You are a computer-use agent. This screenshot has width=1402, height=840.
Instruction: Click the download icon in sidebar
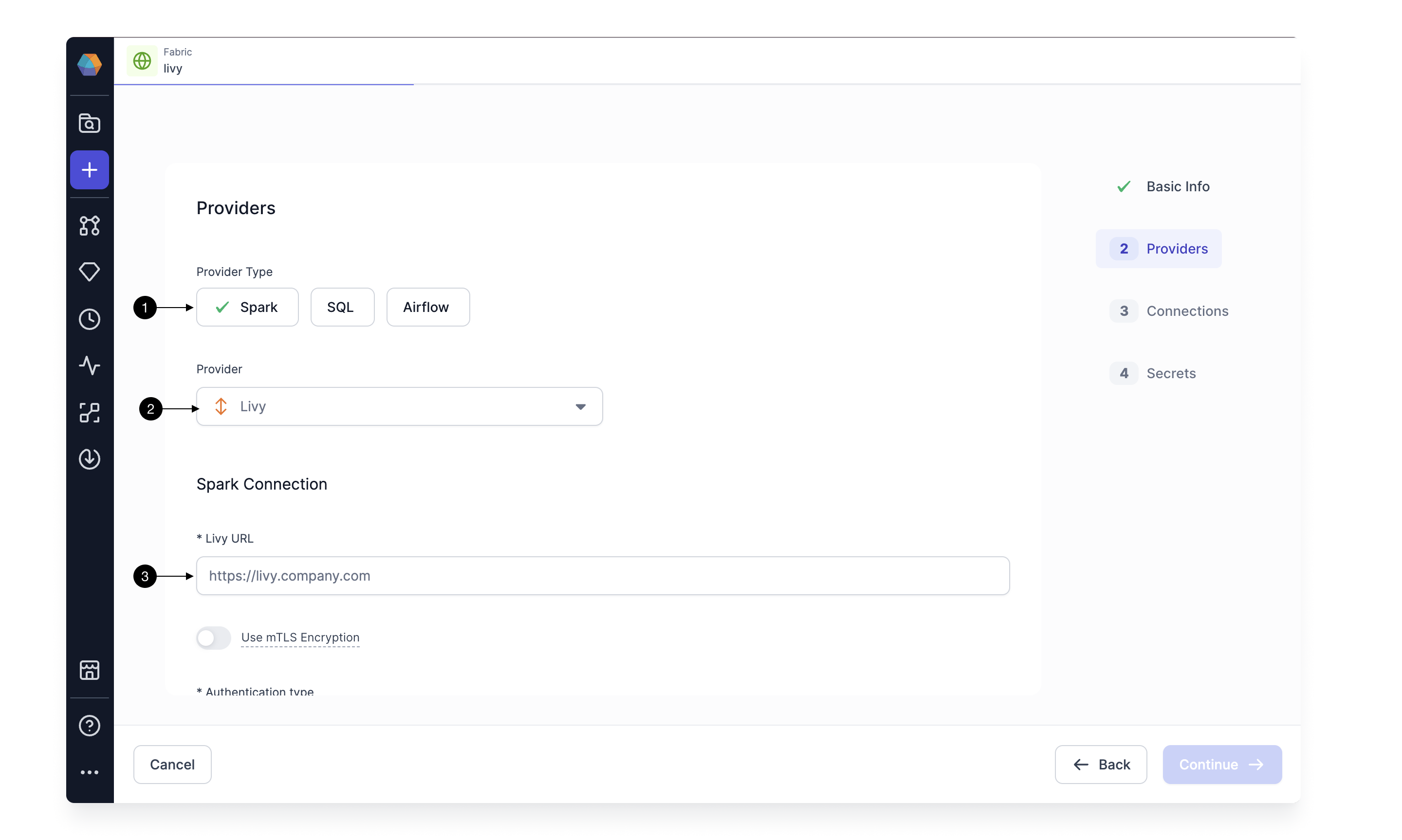(89, 458)
